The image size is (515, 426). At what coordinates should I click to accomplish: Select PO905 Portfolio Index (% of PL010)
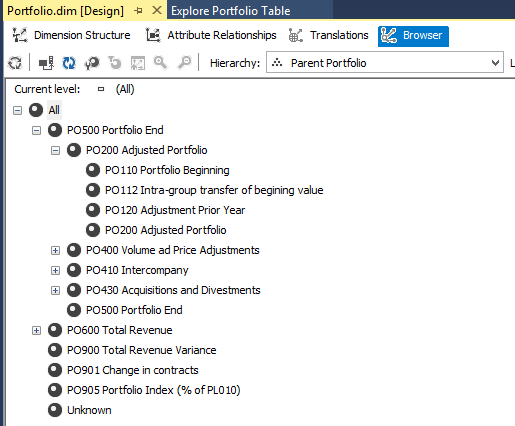pyautogui.click(x=154, y=390)
